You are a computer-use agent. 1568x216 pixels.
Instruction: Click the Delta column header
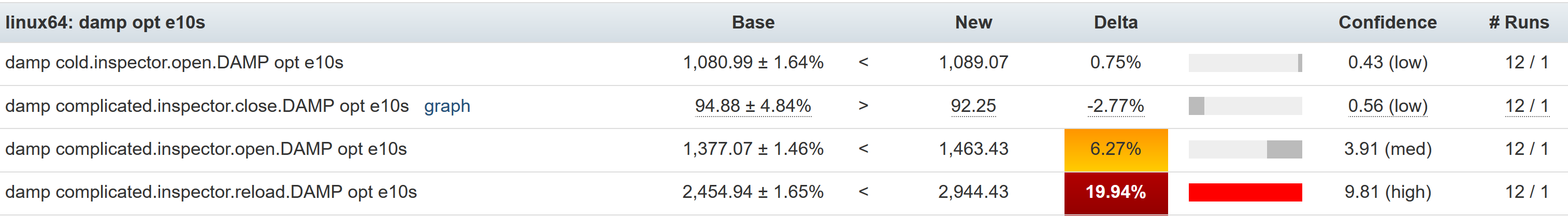[1115, 22]
